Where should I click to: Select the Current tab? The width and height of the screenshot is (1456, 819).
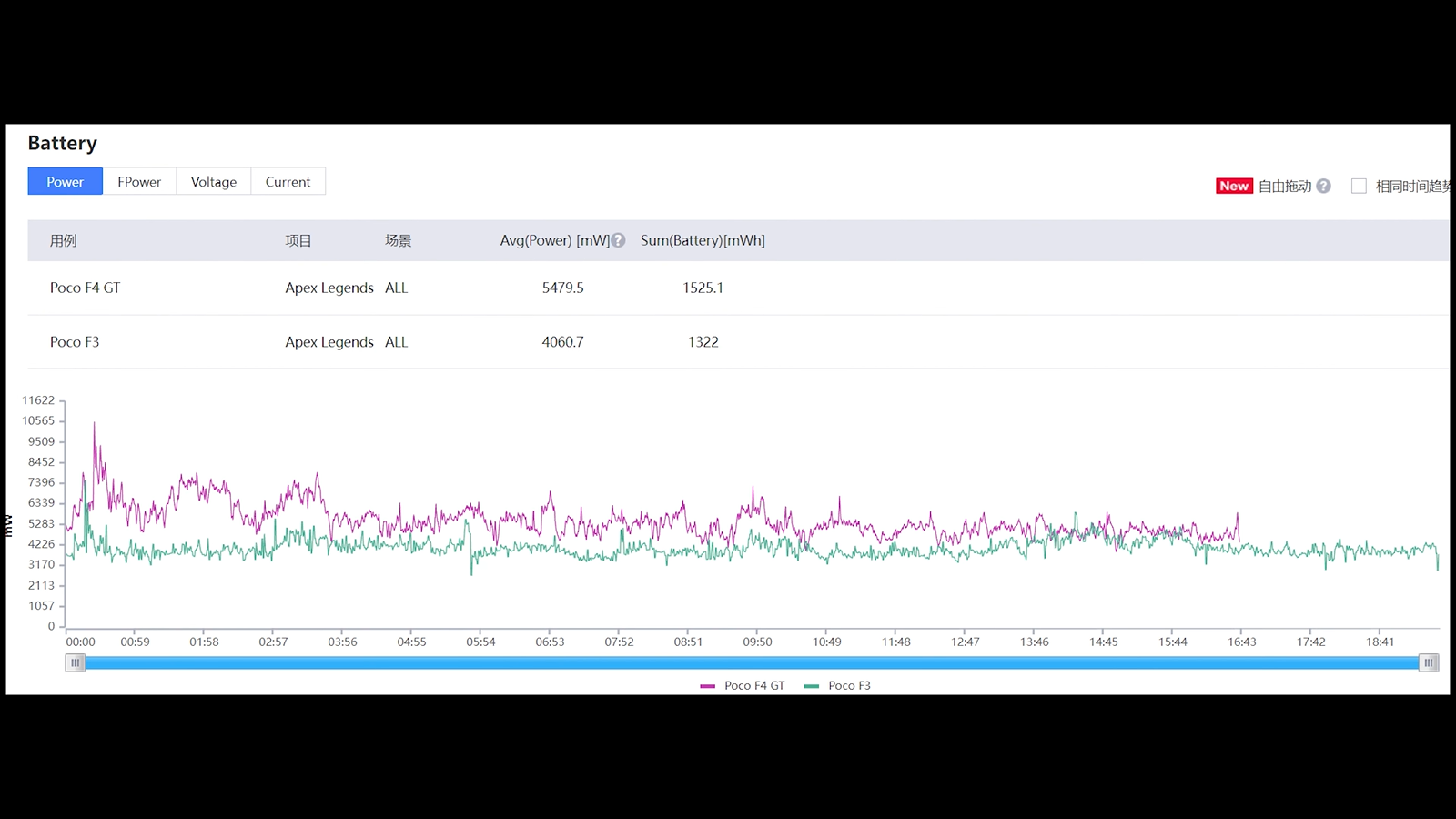(x=288, y=182)
